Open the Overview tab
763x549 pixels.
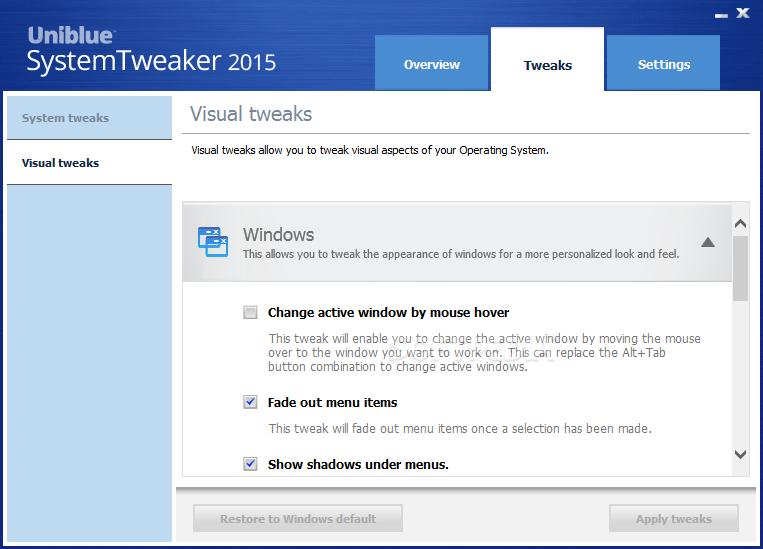tap(431, 63)
